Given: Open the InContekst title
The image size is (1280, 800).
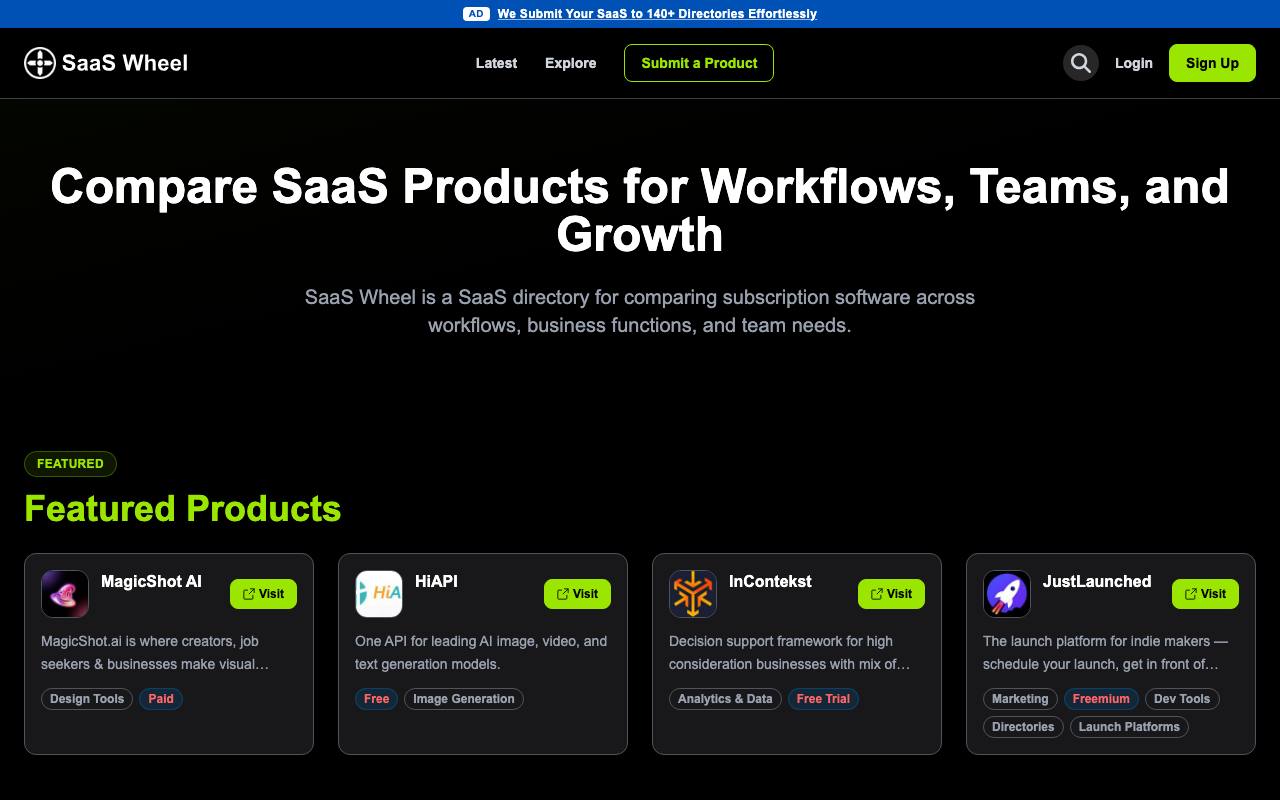Looking at the screenshot, I should [770, 581].
